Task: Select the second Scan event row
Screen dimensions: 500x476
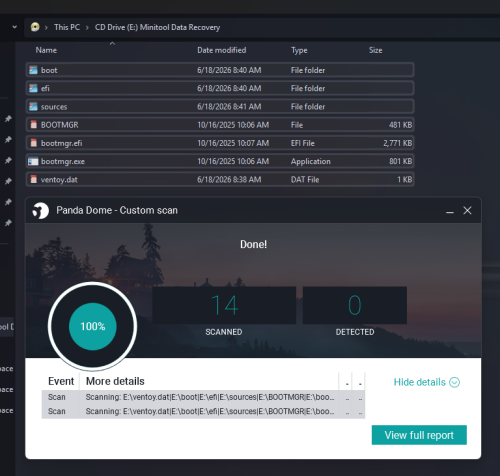Action: tap(203, 411)
